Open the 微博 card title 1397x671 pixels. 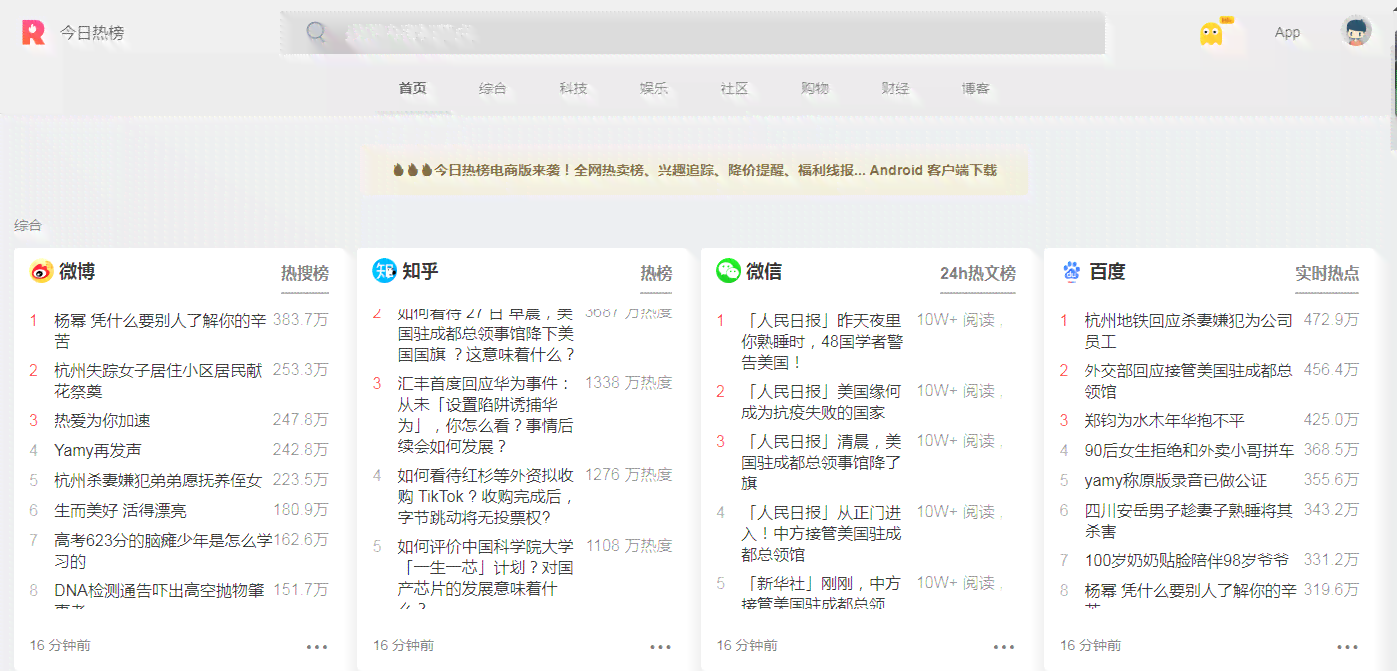point(77,271)
